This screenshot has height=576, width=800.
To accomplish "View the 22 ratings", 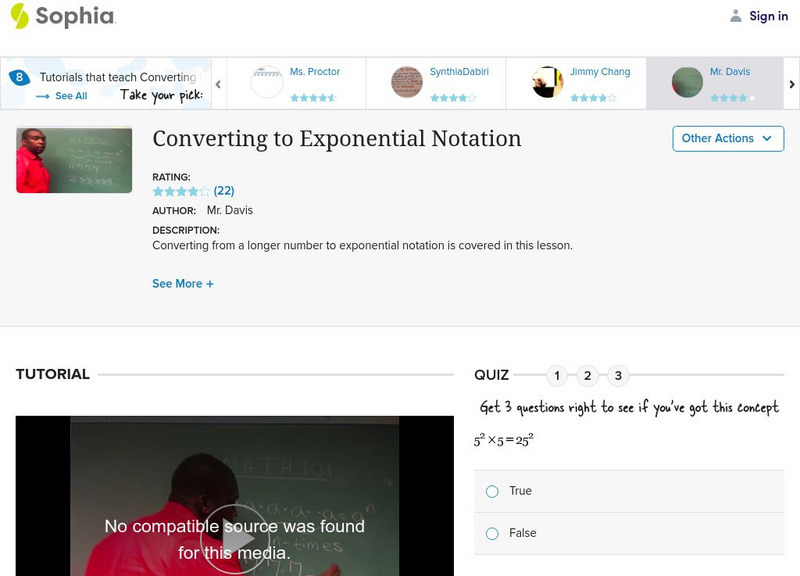I will pyautogui.click(x=222, y=190).
